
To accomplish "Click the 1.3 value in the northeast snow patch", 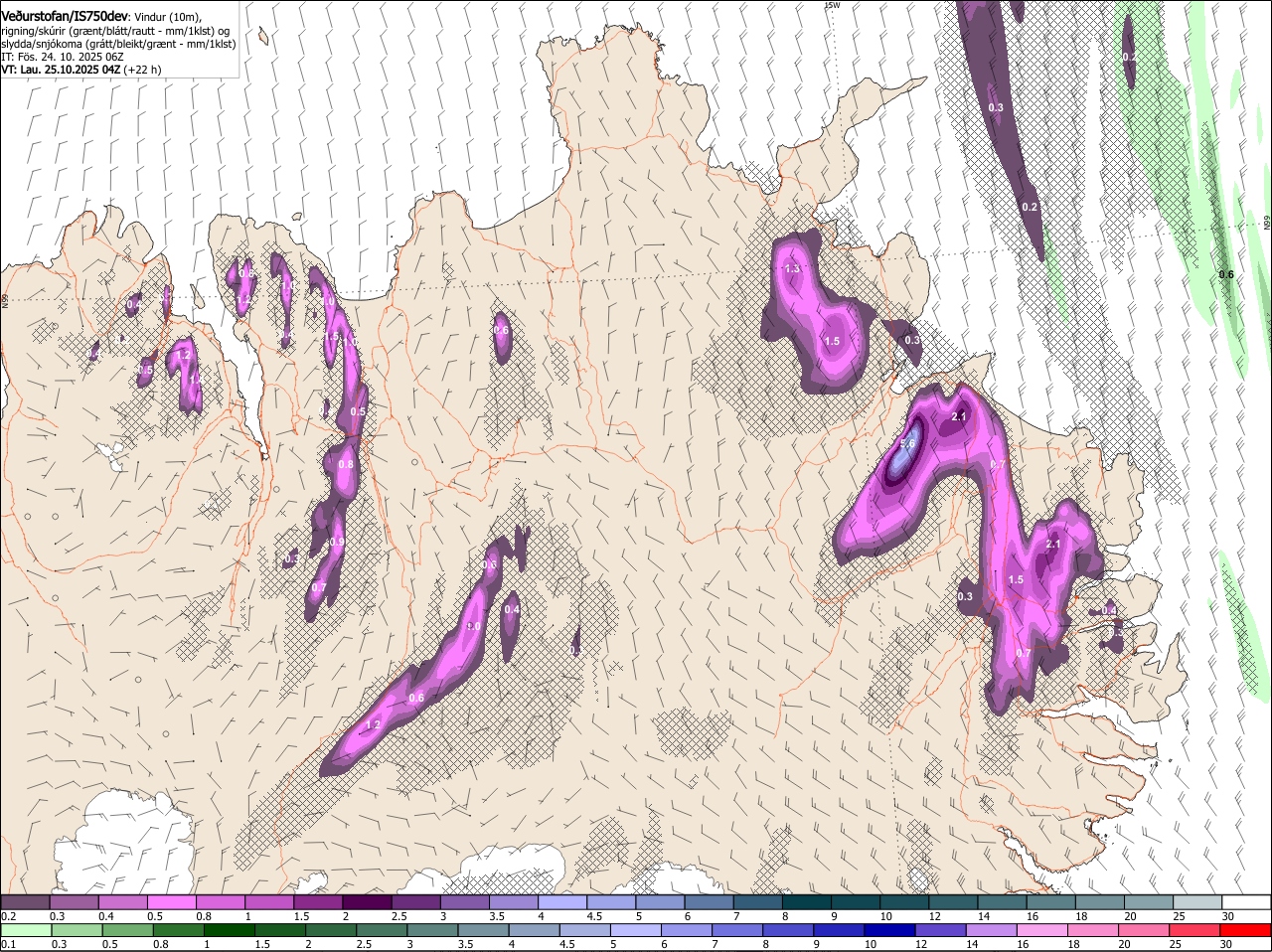I will (x=792, y=269).
